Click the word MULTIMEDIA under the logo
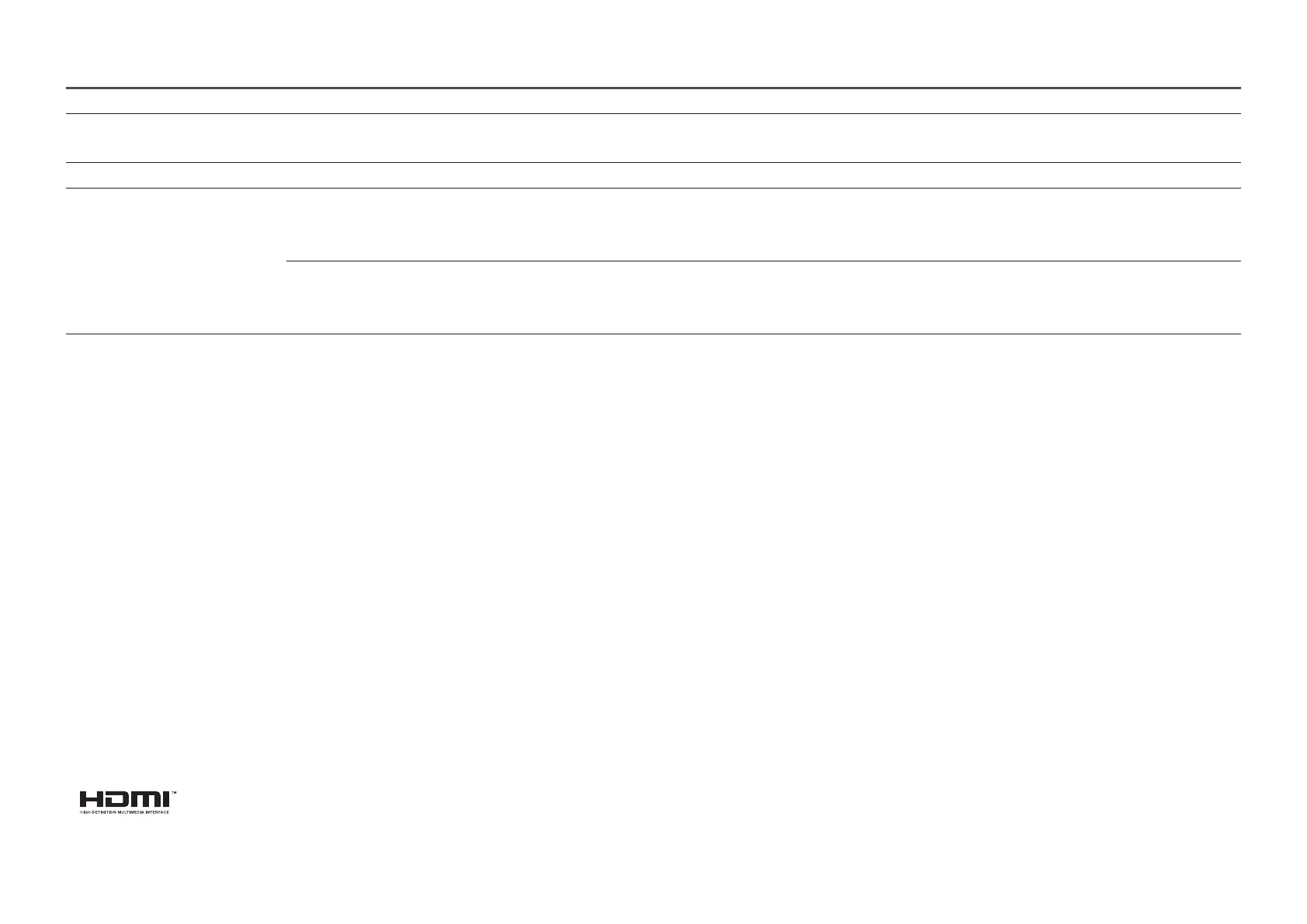The height and width of the screenshot is (924, 1307). tap(130, 812)
